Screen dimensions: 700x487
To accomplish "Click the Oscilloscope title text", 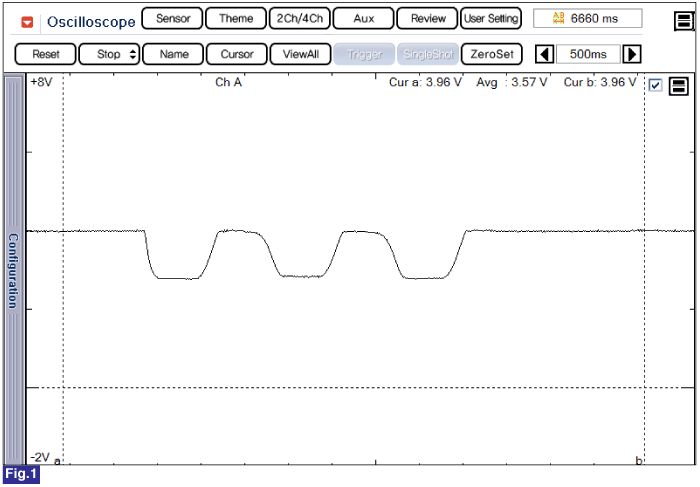I will coord(91,22).
